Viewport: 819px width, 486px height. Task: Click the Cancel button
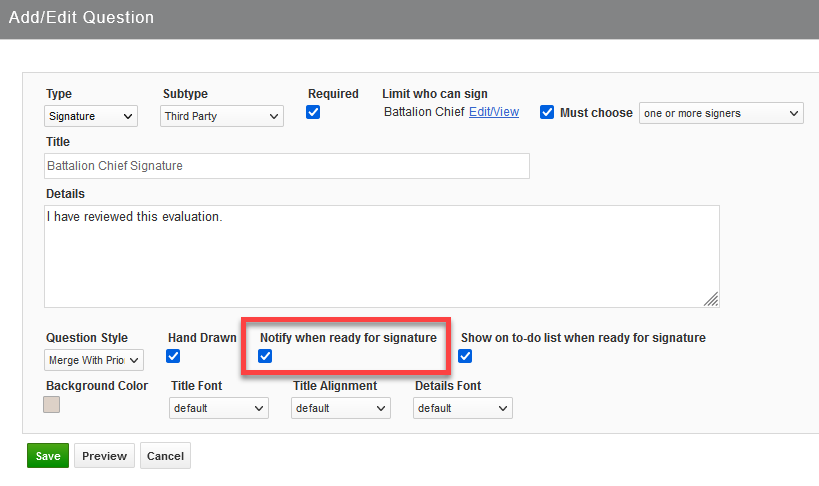(x=165, y=456)
